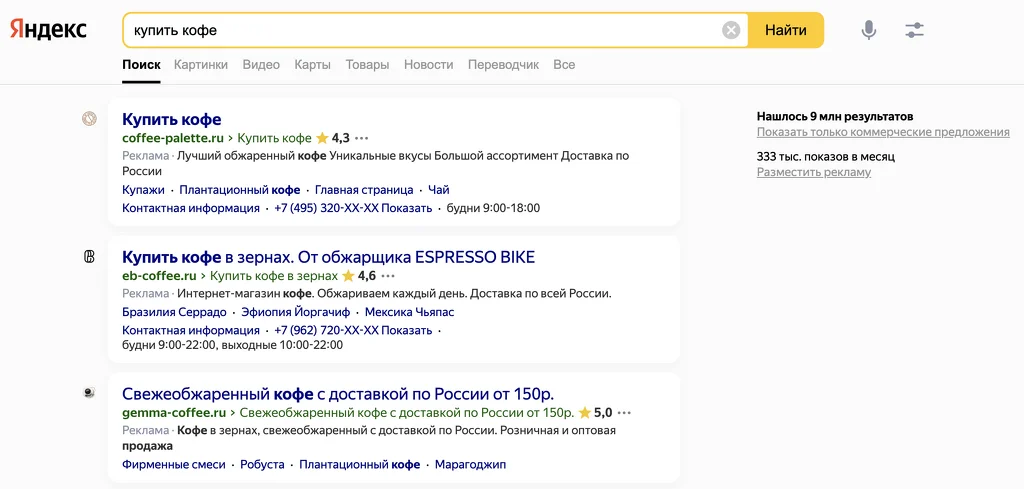Start voice search with the microphone icon
Viewport: 1024px width, 489px height.
pos(869,30)
